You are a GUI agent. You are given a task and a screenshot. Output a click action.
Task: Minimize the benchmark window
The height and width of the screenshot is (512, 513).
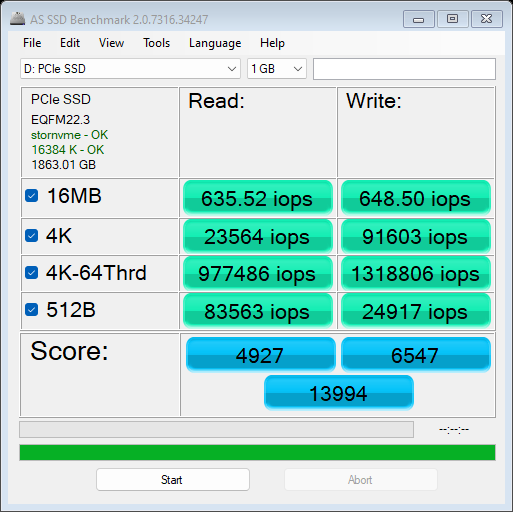tap(419, 19)
